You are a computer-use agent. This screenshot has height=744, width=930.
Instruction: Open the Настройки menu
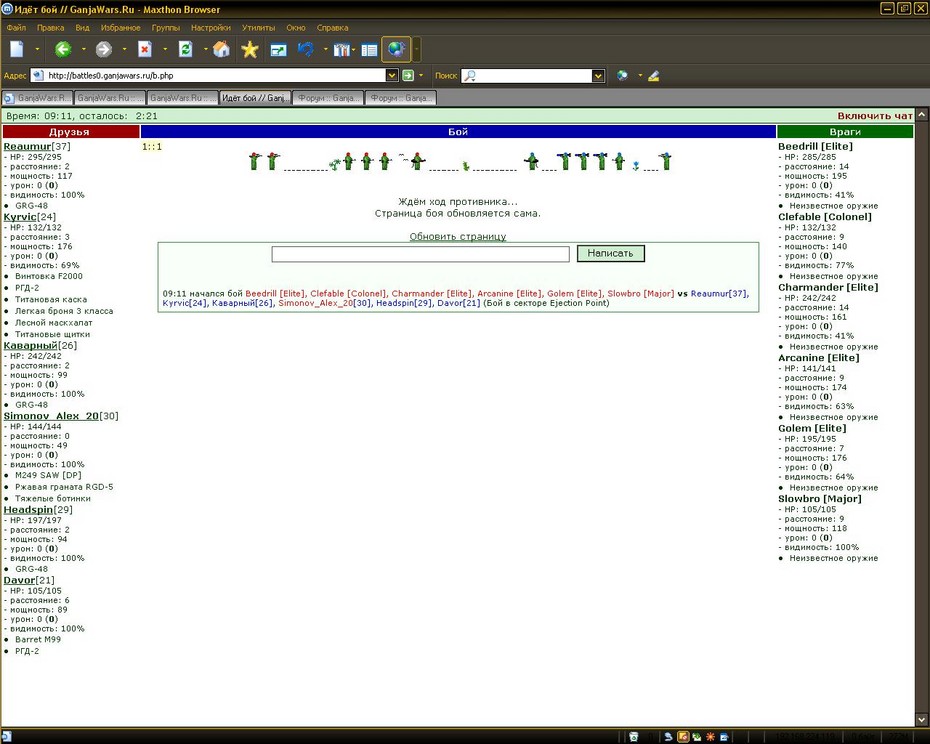[211, 27]
